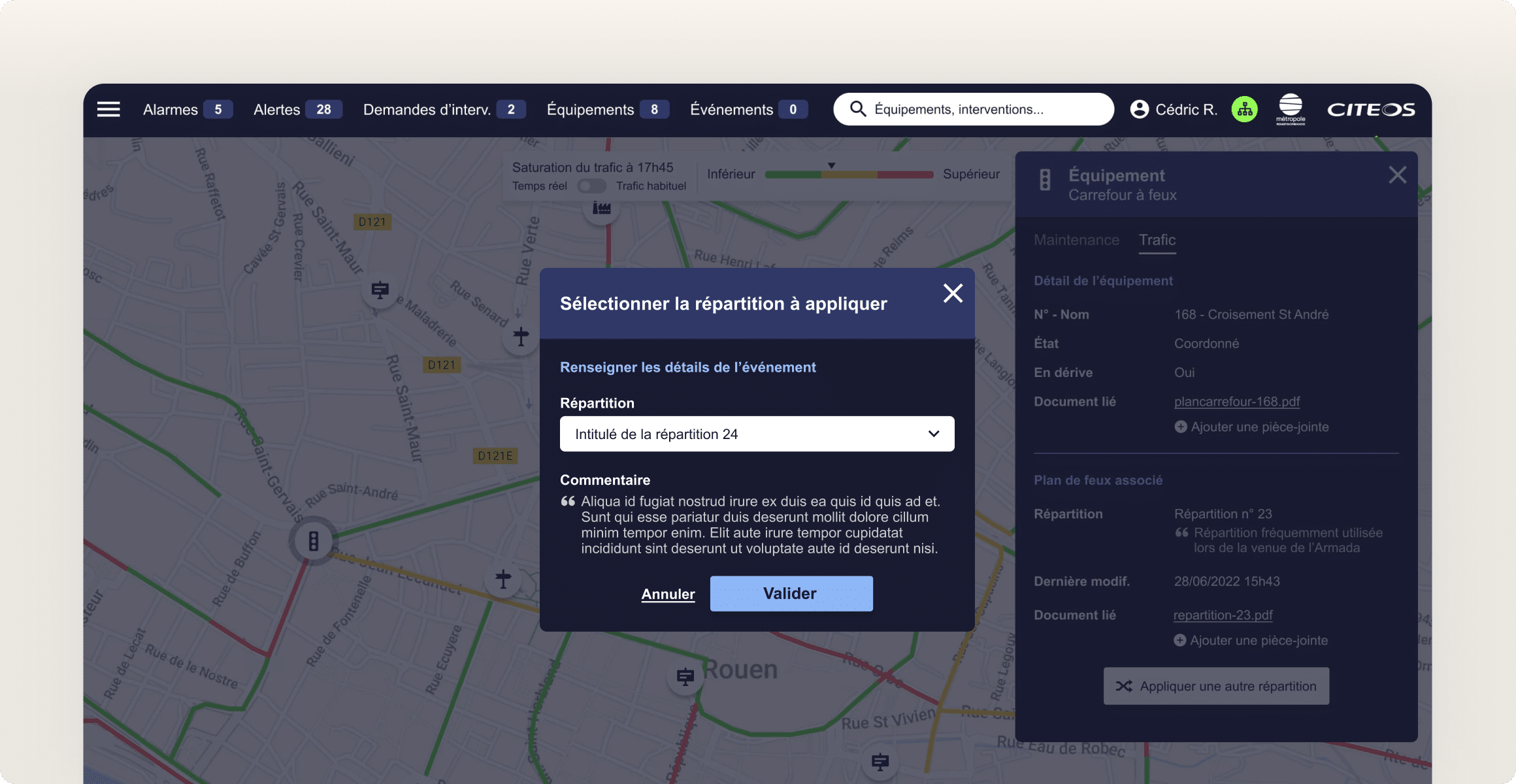Click the user profile avatar icon
The width and height of the screenshot is (1516, 784).
pos(1139,109)
